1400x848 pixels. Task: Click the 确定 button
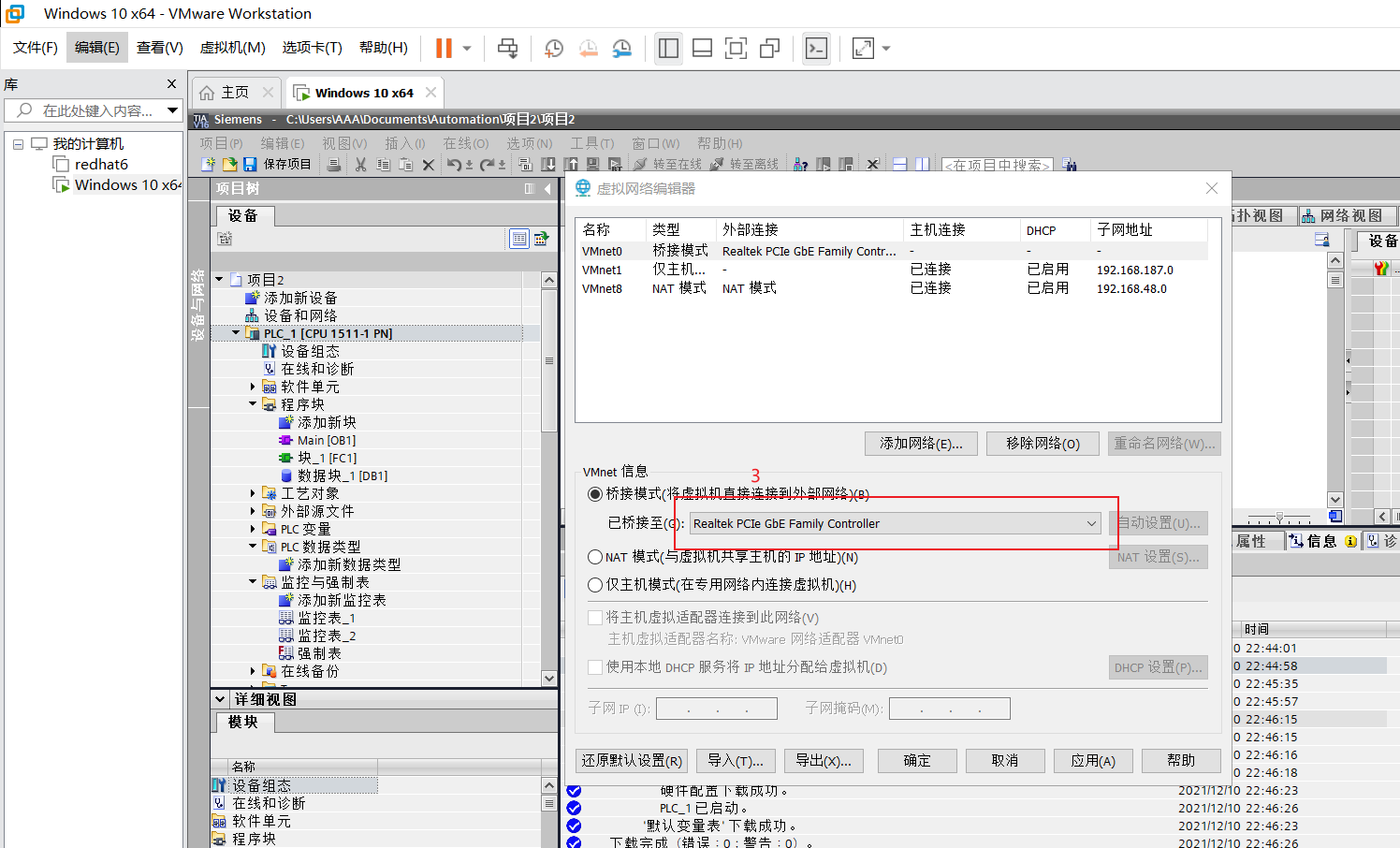tap(917, 761)
